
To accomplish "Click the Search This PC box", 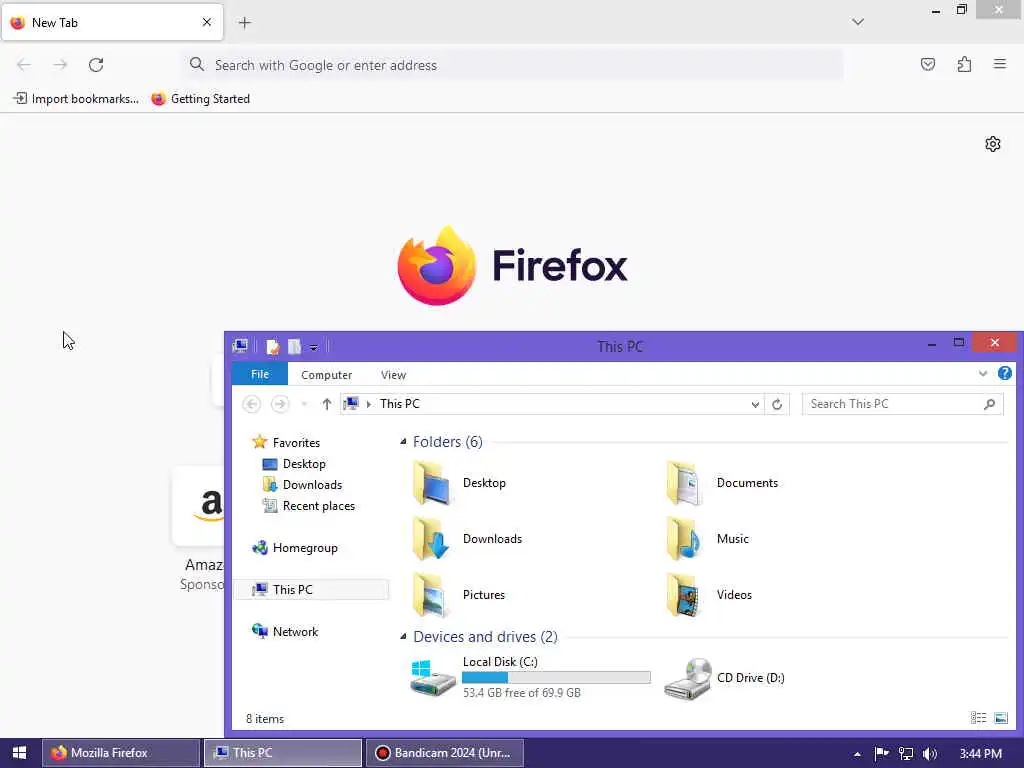I will pos(903,404).
